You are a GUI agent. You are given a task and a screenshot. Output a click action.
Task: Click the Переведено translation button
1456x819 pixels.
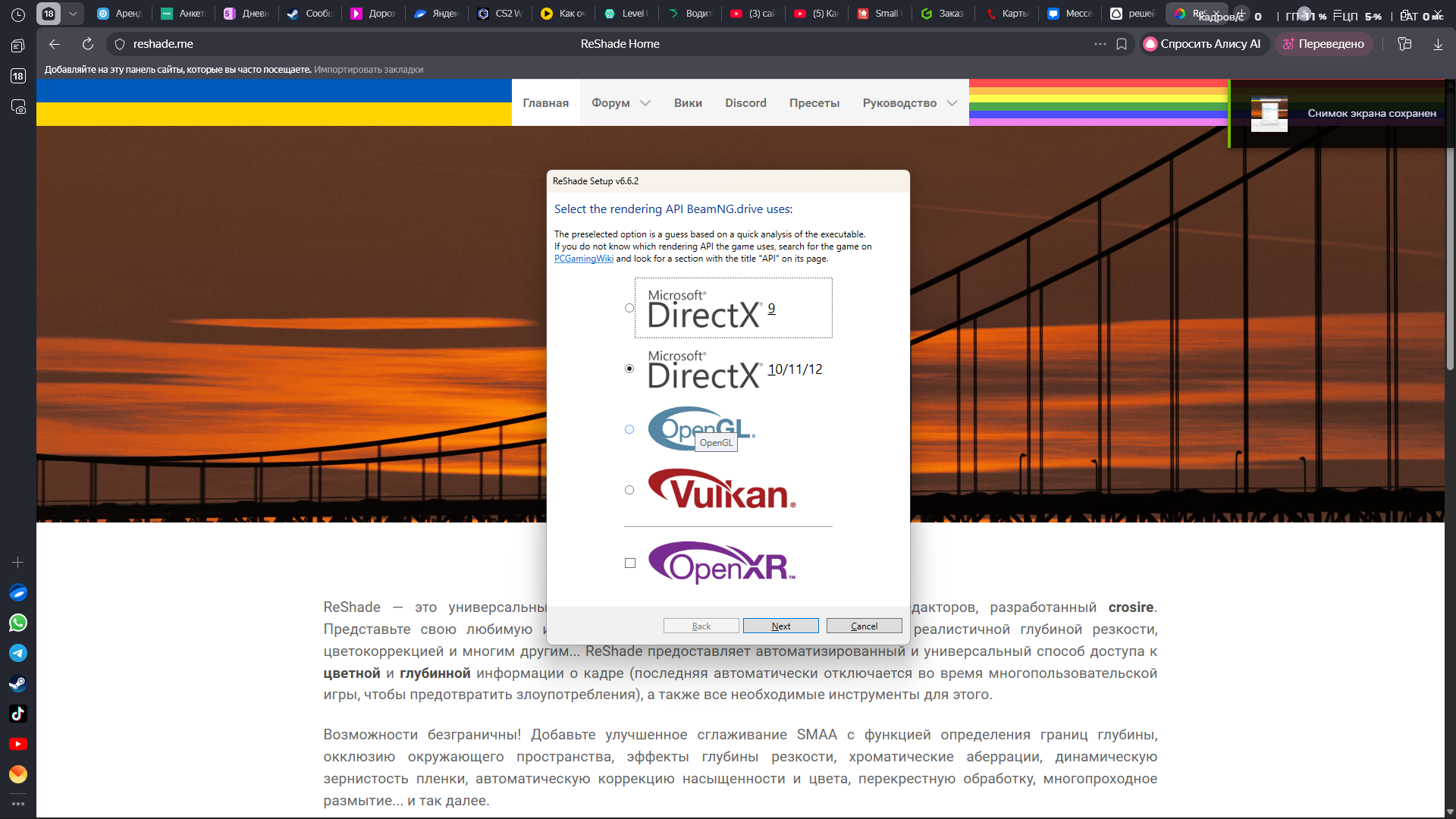tap(1324, 44)
